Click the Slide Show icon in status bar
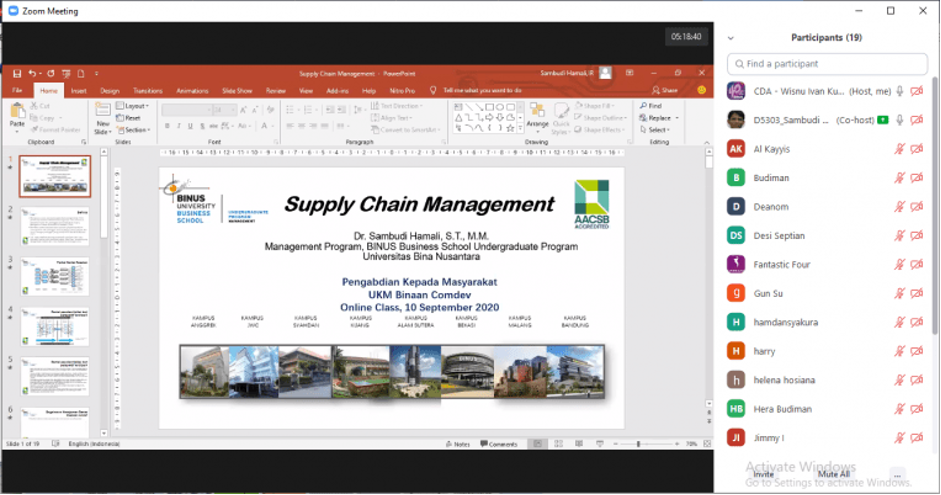Image resolution: width=941 pixels, height=495 pixels. pyautogui.click(x=600, y=444)
